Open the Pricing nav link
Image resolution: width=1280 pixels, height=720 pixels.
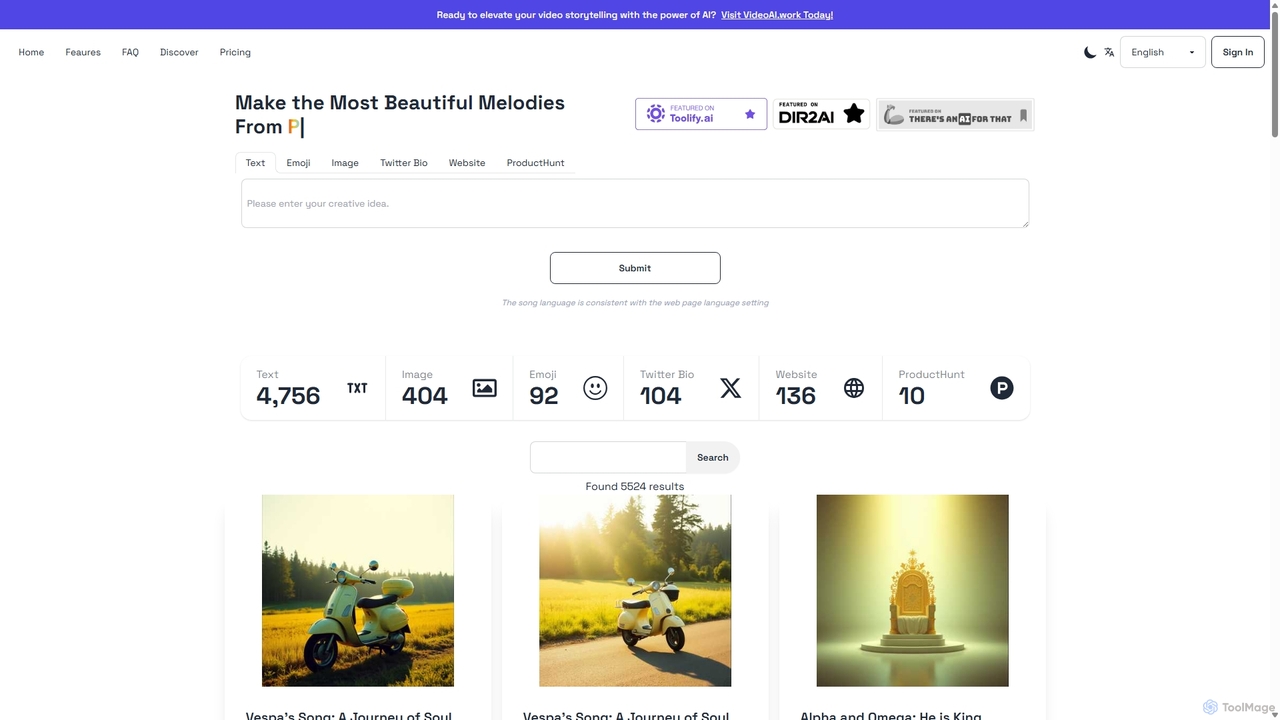(x=235, y=52)
